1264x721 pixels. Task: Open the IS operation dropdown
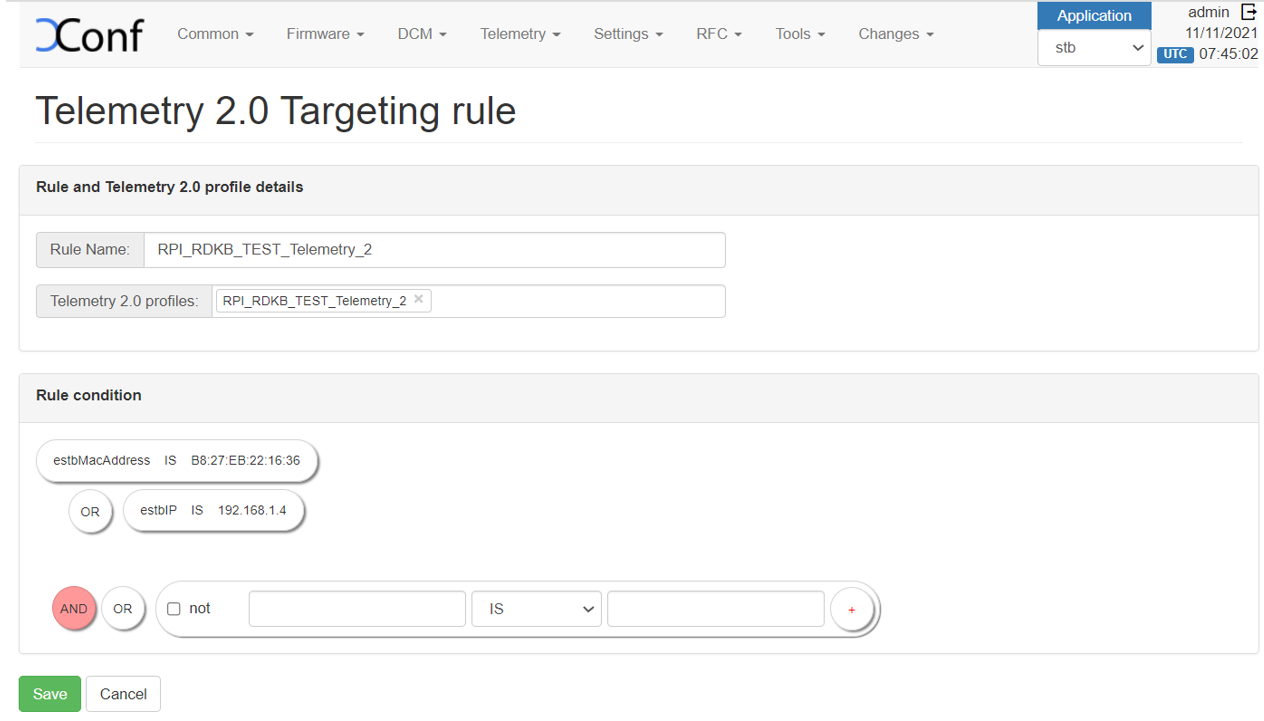tap(536, 609)
